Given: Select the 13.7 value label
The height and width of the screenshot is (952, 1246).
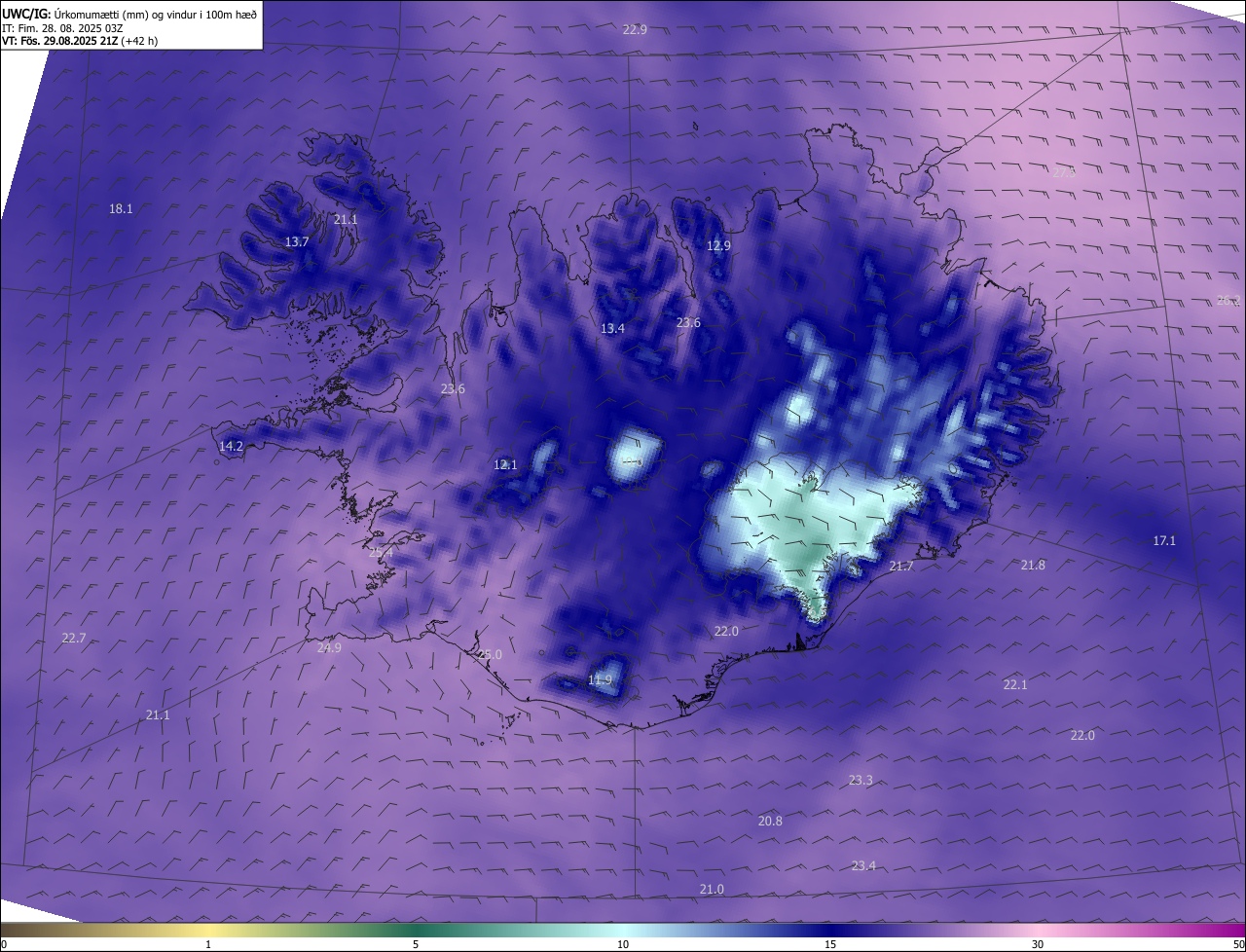Looking at the screenshot, I should (297, 241).
